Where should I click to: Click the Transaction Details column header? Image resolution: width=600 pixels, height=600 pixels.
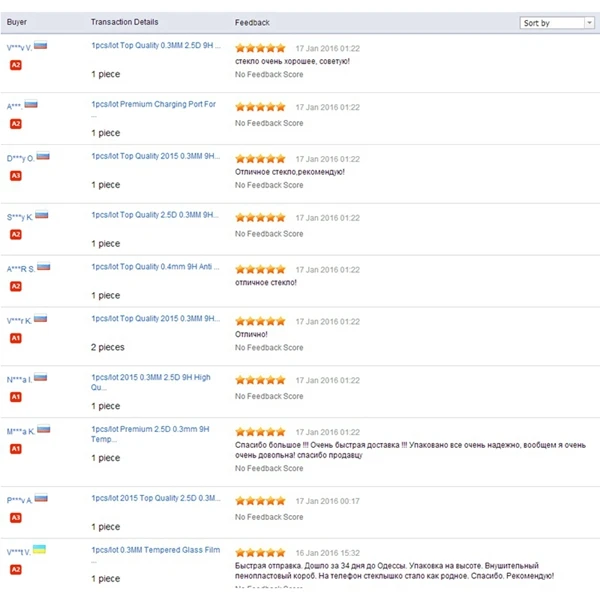(124, 22)
